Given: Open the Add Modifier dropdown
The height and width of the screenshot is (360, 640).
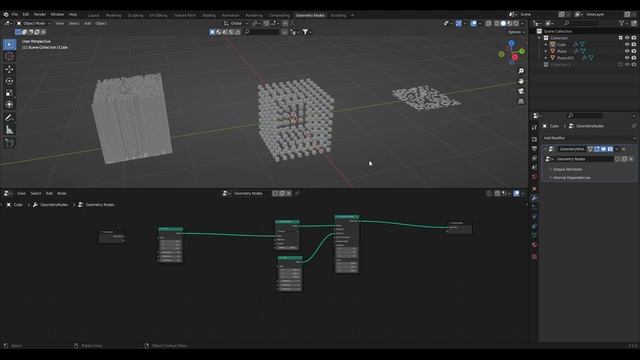Looking at the screenshot, I should 589,138.
